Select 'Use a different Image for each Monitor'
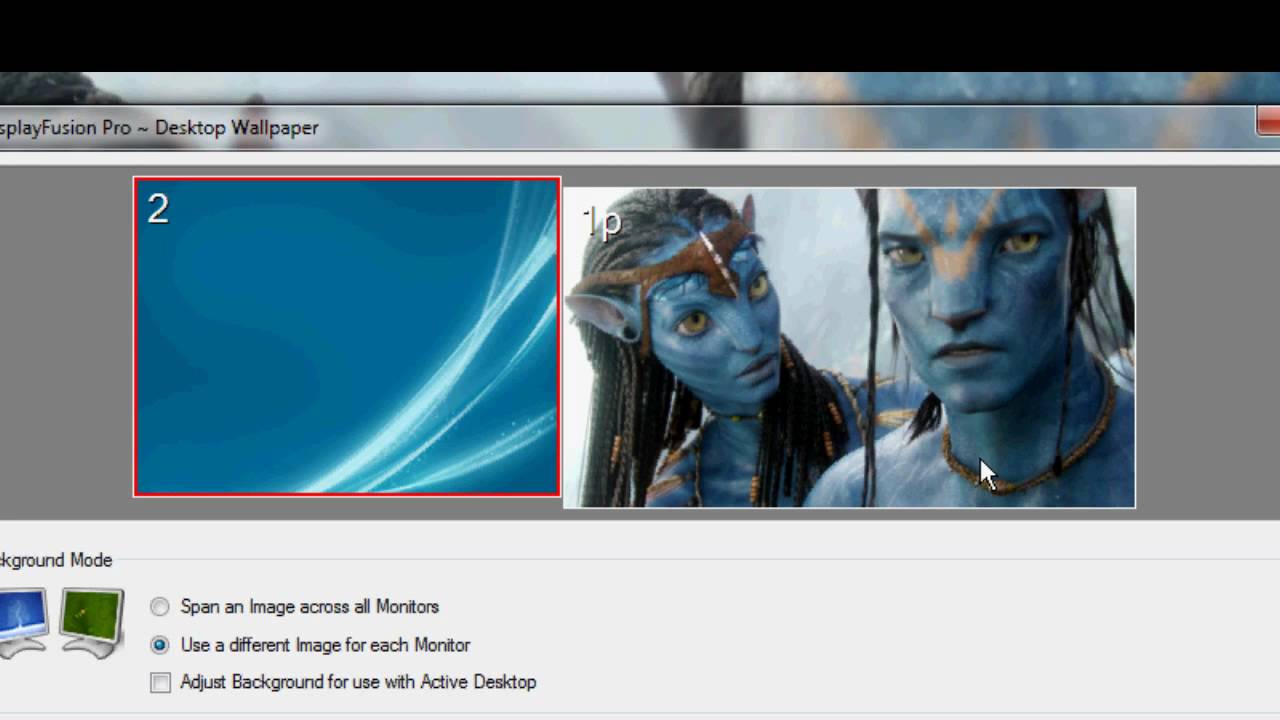 click(159, 645)
